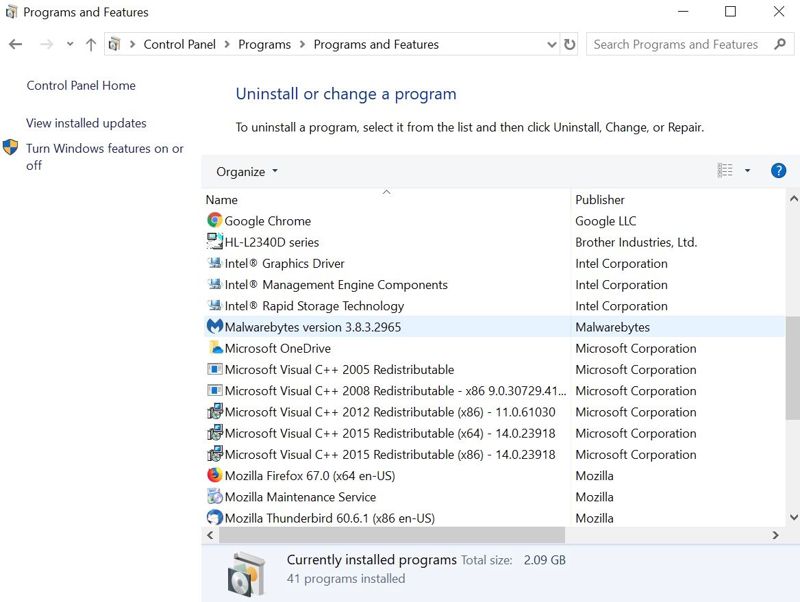
Task: Select Malwarebytes version 3.8.3.2965 row
Action: pyautogui.click(x=494, y=327)
